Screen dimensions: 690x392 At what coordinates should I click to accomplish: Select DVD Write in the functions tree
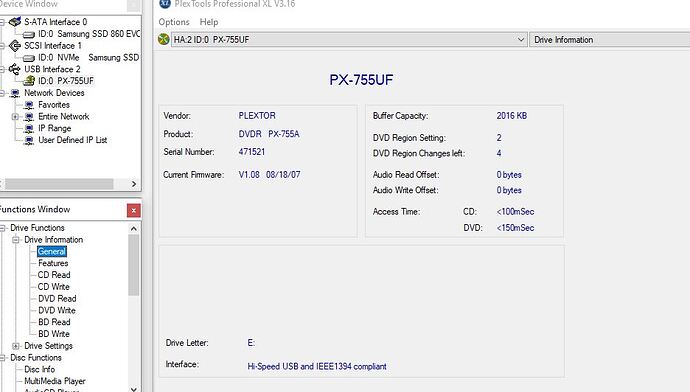coord(57,310)
